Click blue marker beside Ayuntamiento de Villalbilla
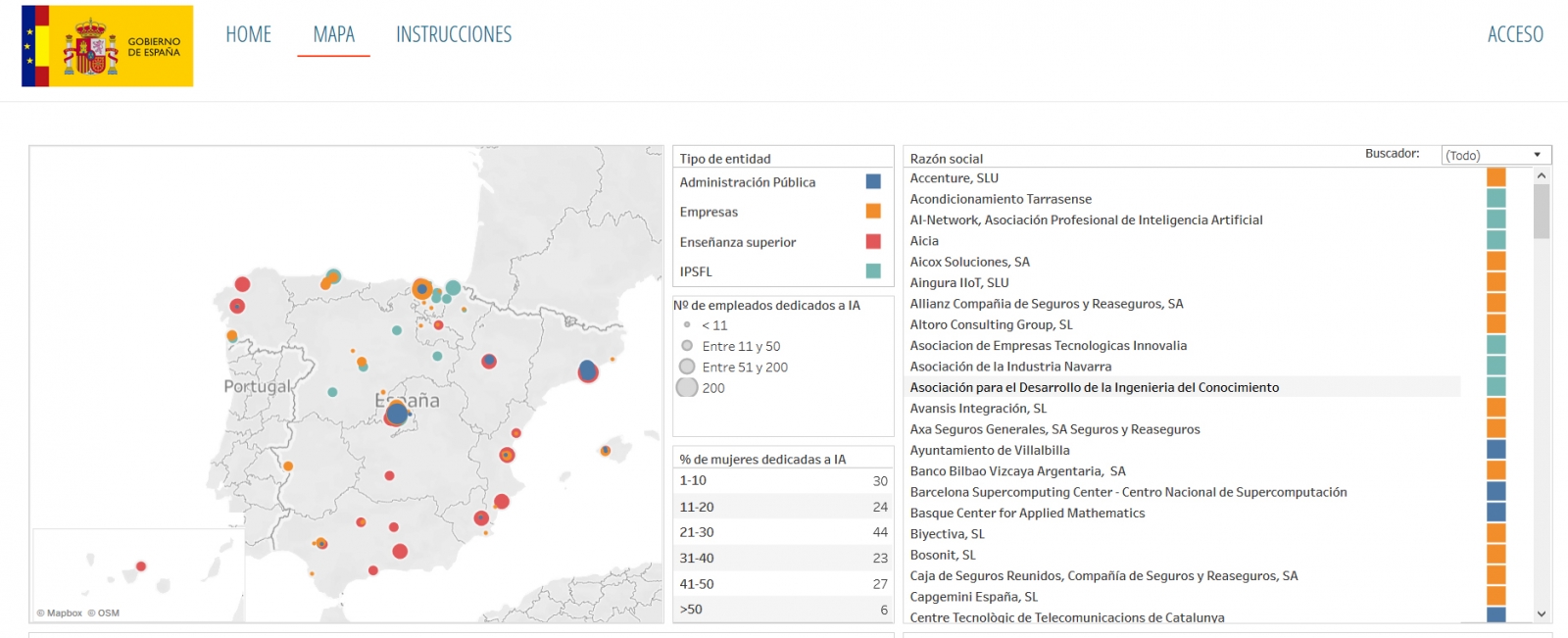This screenshot has height=638, width=1568. coord(1496,450)
